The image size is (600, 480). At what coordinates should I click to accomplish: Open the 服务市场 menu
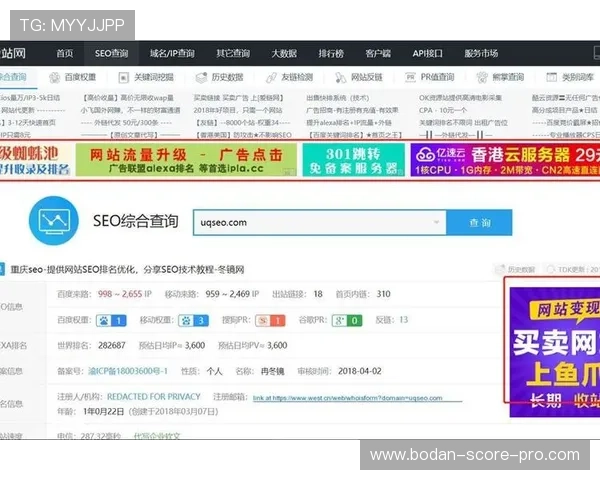(481, 53)
